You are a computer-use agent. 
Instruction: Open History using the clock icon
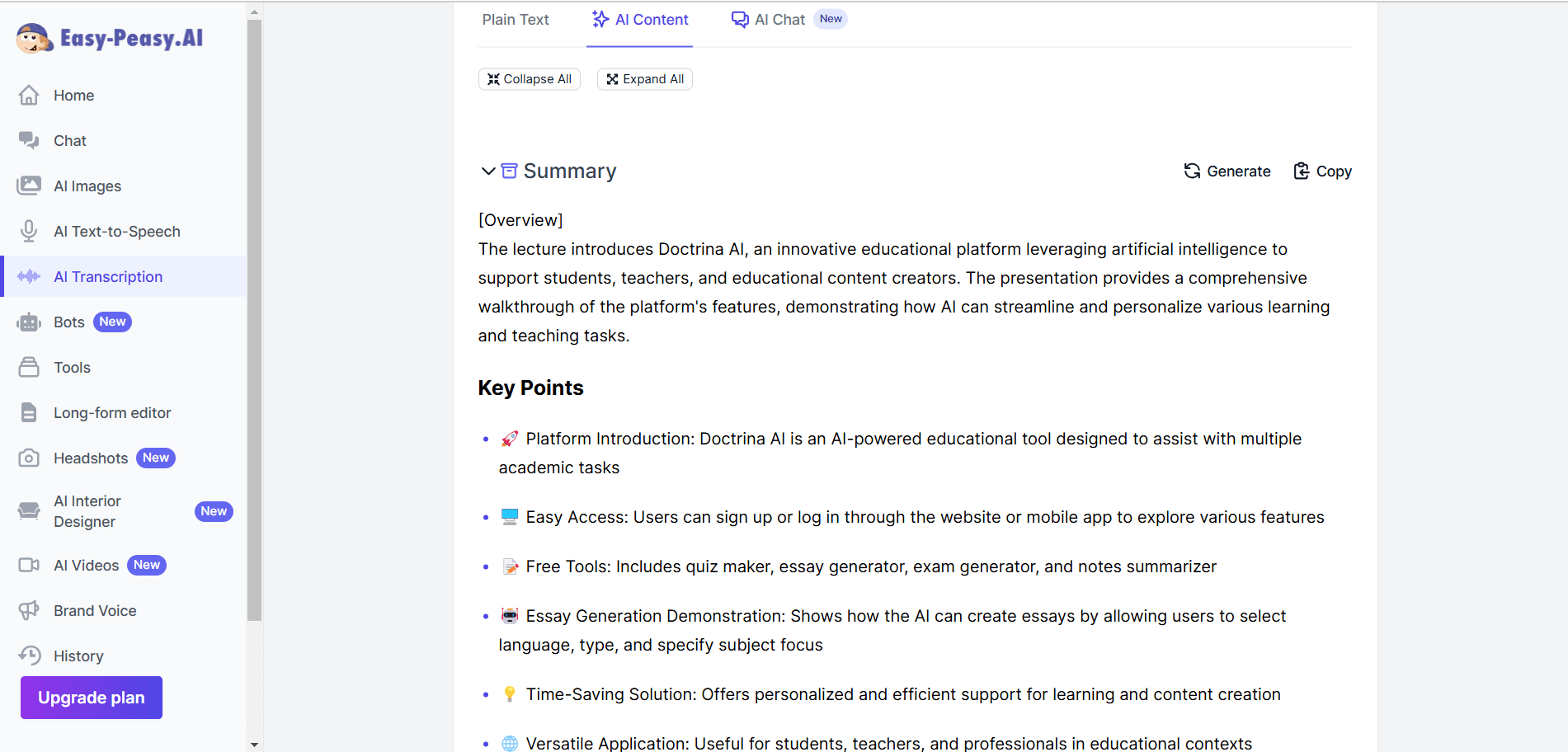(29, 656)
